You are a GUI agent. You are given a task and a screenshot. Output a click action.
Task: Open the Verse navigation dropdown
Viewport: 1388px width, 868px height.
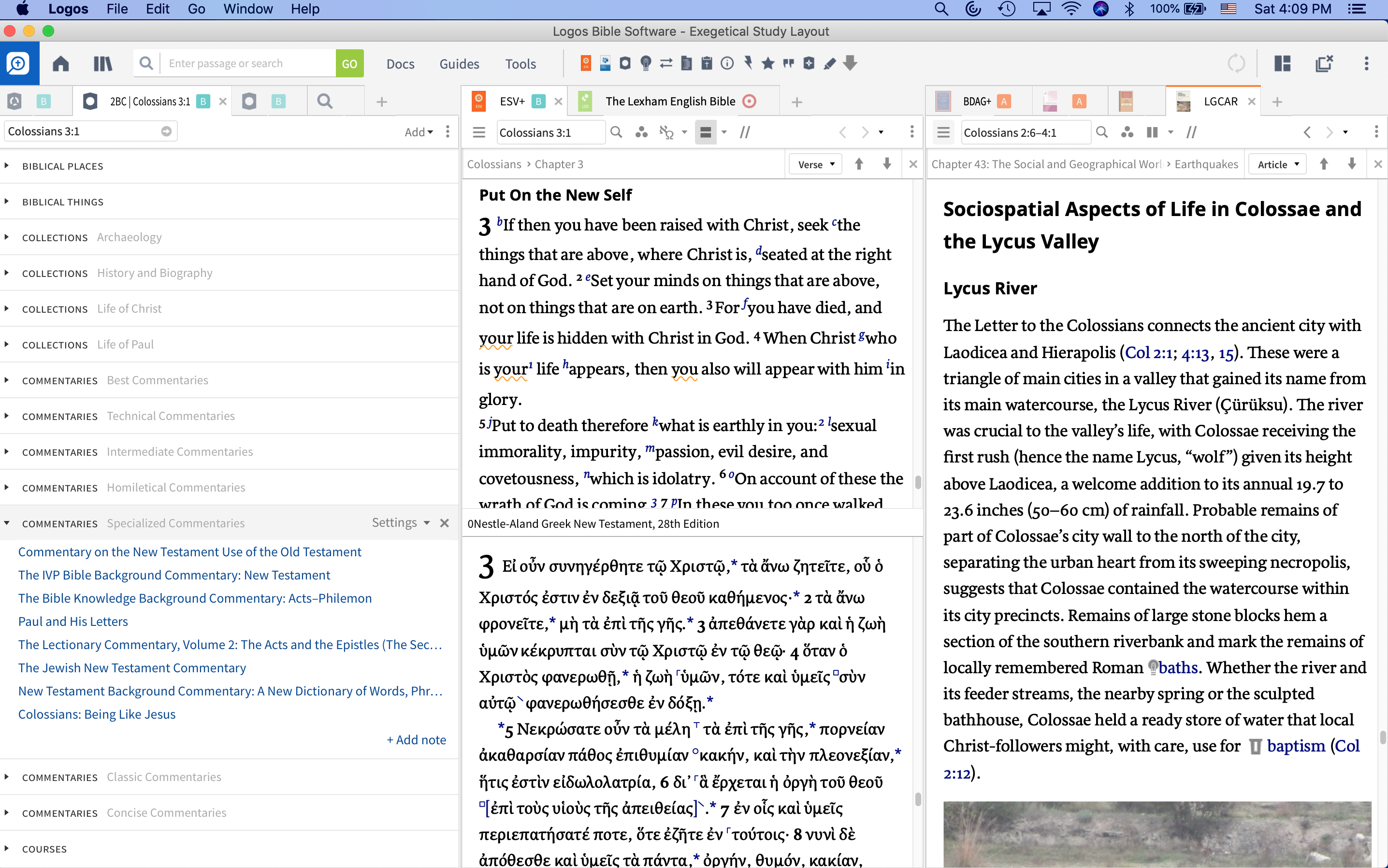coord(816,165)
